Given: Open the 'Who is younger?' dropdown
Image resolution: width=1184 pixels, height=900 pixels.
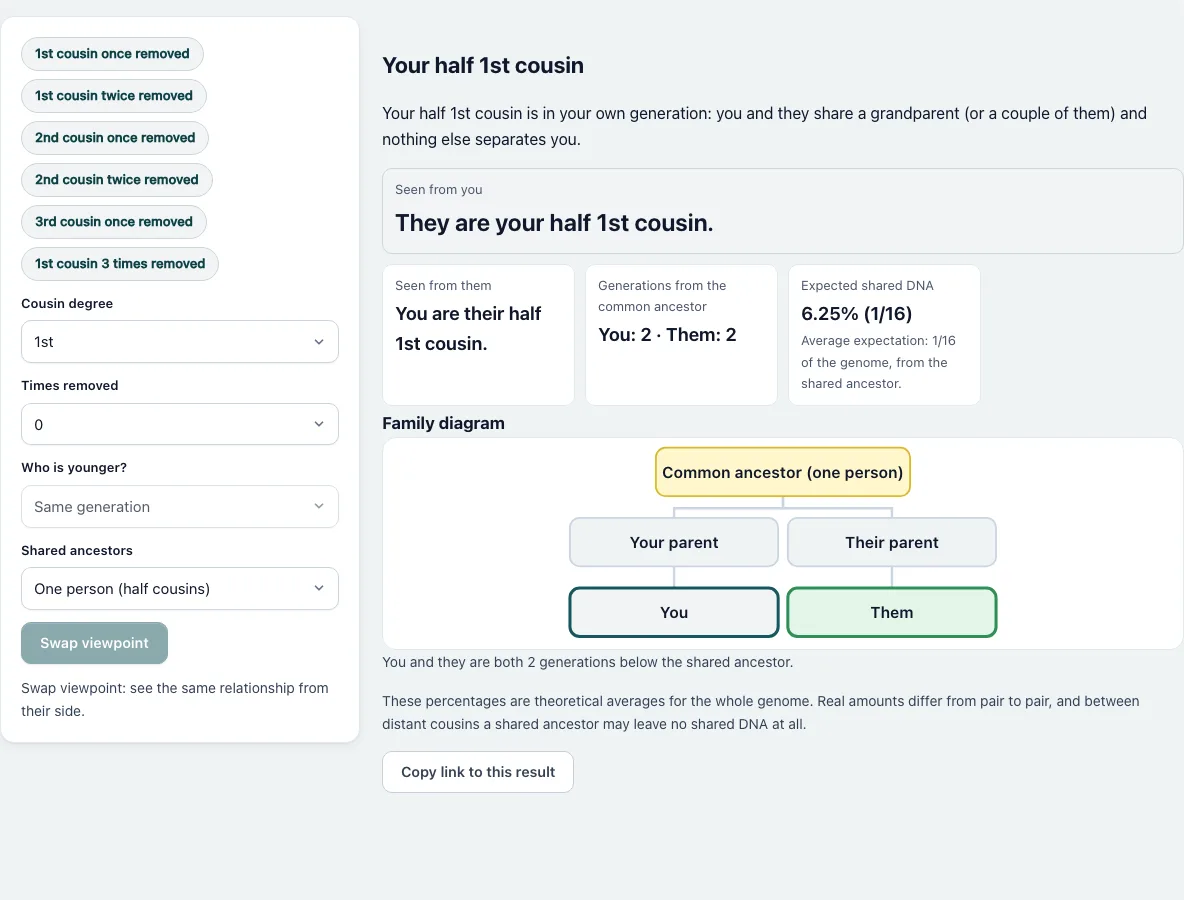Looking at the screenshot, I should pos(180,507).
